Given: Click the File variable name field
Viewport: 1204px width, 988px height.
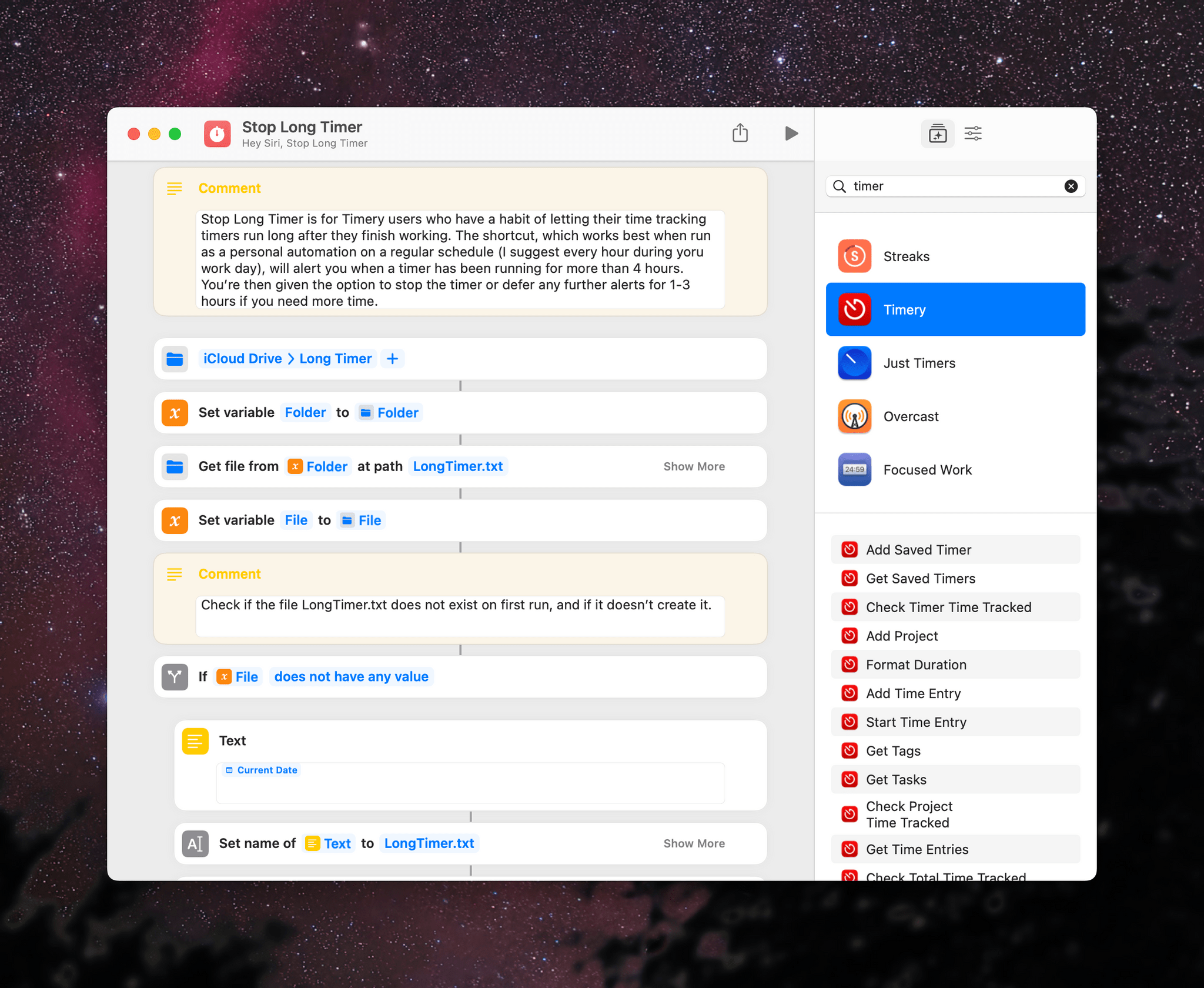Looking at the screenshot, I should (x=296, y=520).
